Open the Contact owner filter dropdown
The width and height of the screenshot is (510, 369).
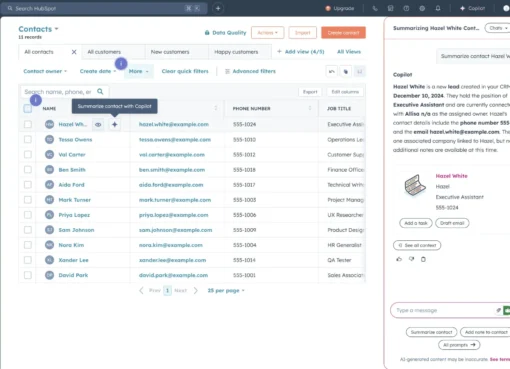pyautogui.click(x=45, y=71)
